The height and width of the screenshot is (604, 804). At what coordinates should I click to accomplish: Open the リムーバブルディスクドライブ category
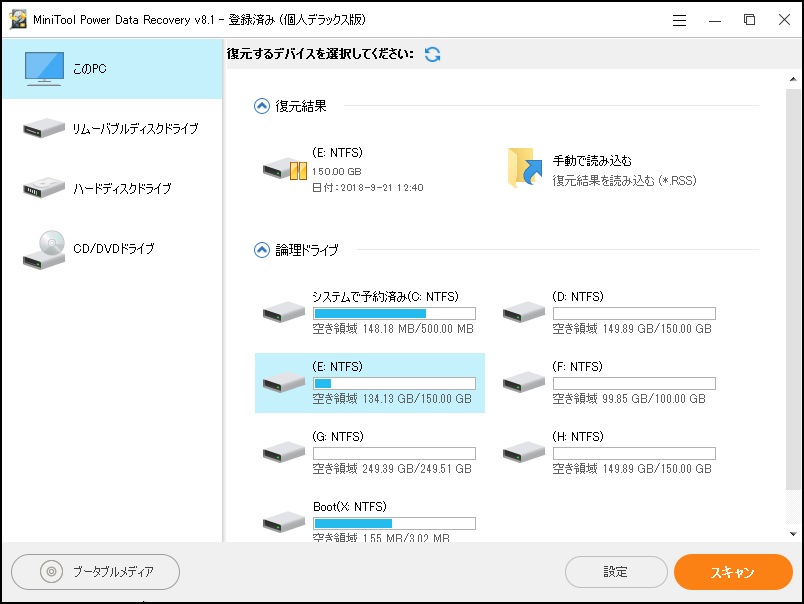110,129
